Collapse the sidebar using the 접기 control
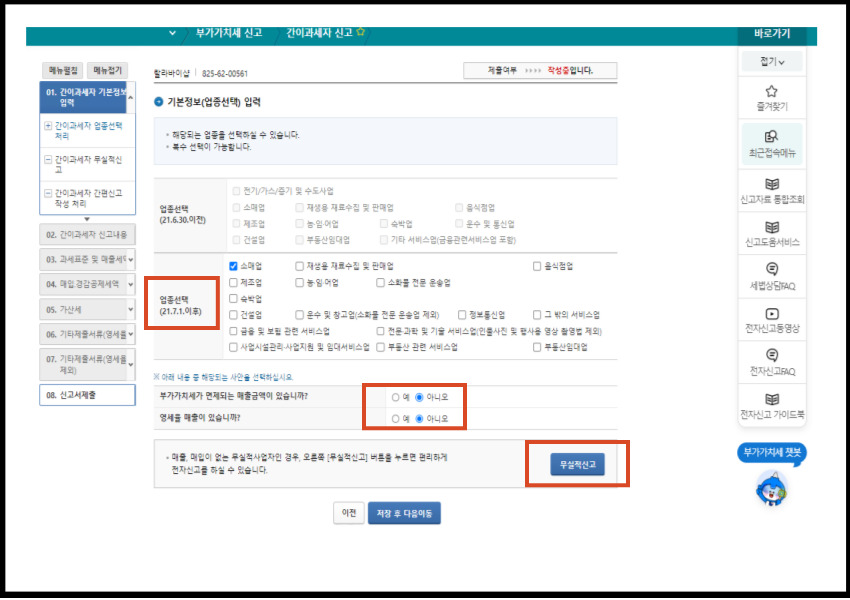This screenshot has height=600, width=850. 773,62
